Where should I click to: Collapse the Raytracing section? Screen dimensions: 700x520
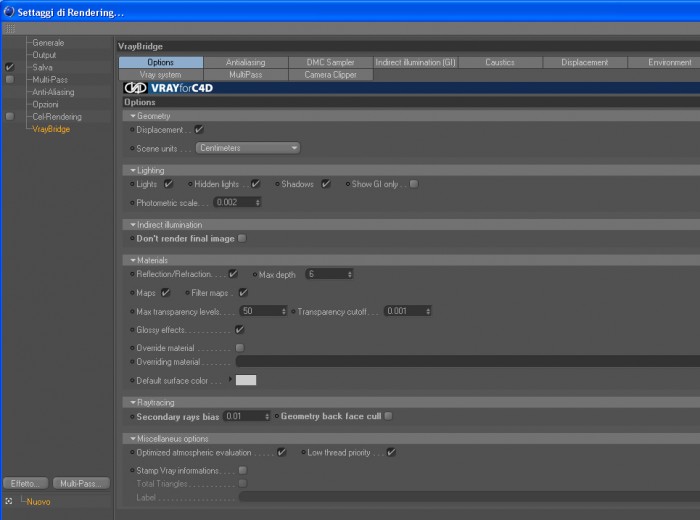[x=133, y=402]
